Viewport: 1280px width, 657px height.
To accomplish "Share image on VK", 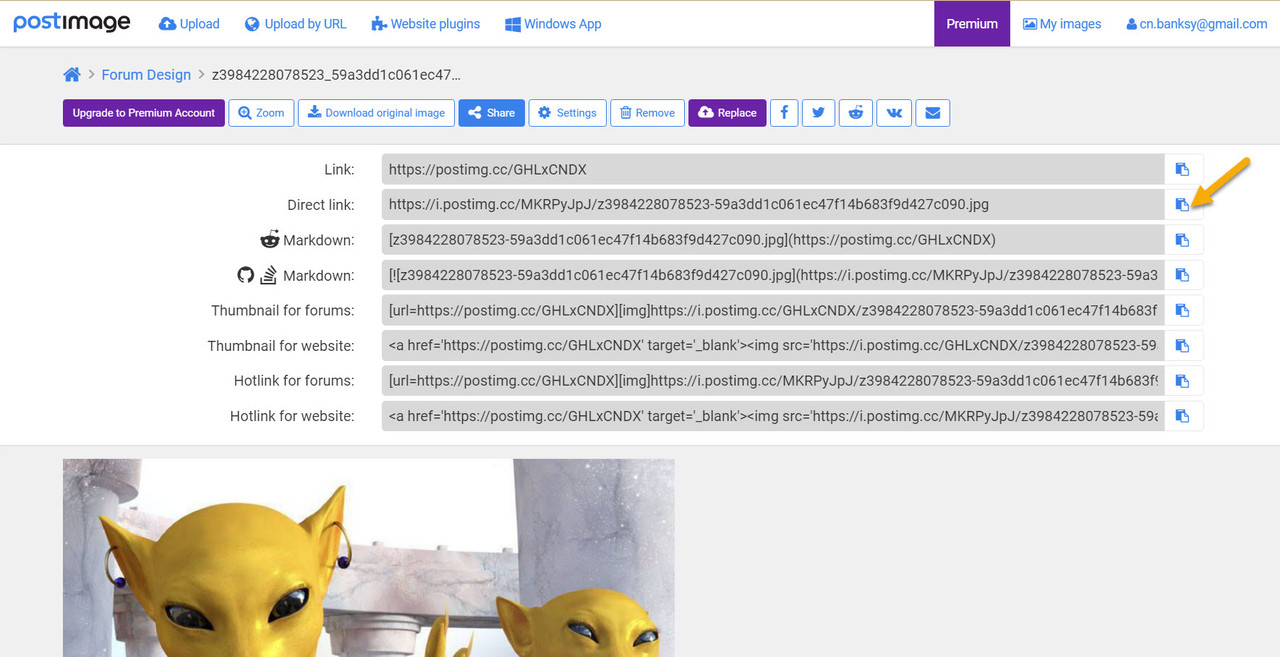I will click(894, 113).
